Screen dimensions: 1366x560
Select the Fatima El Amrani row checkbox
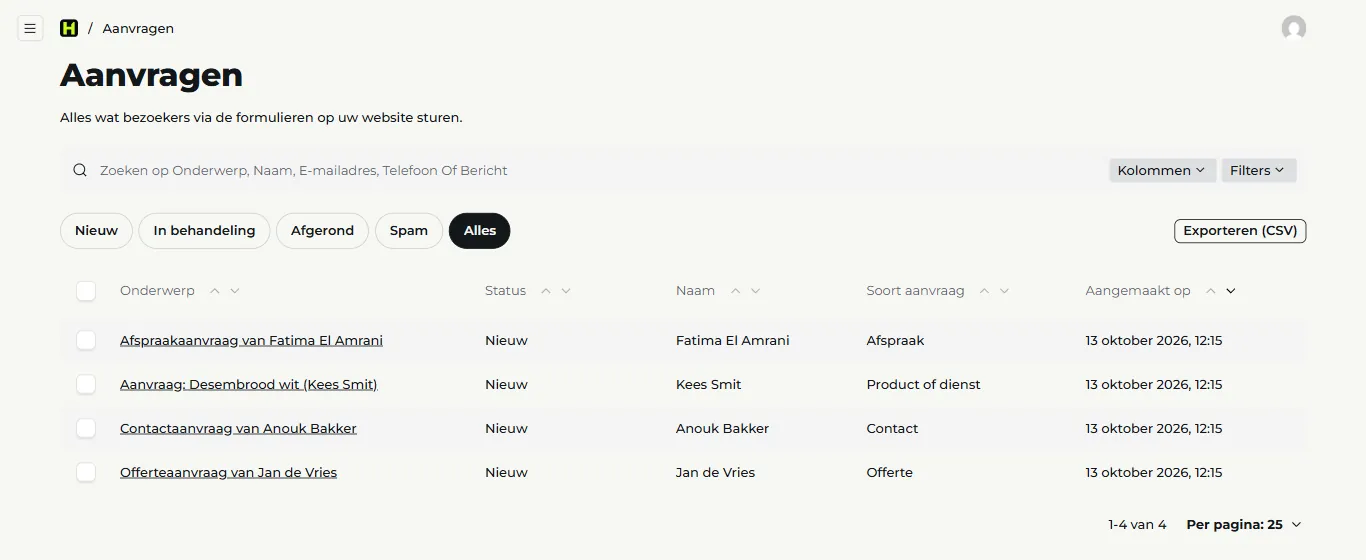(86, 340)
